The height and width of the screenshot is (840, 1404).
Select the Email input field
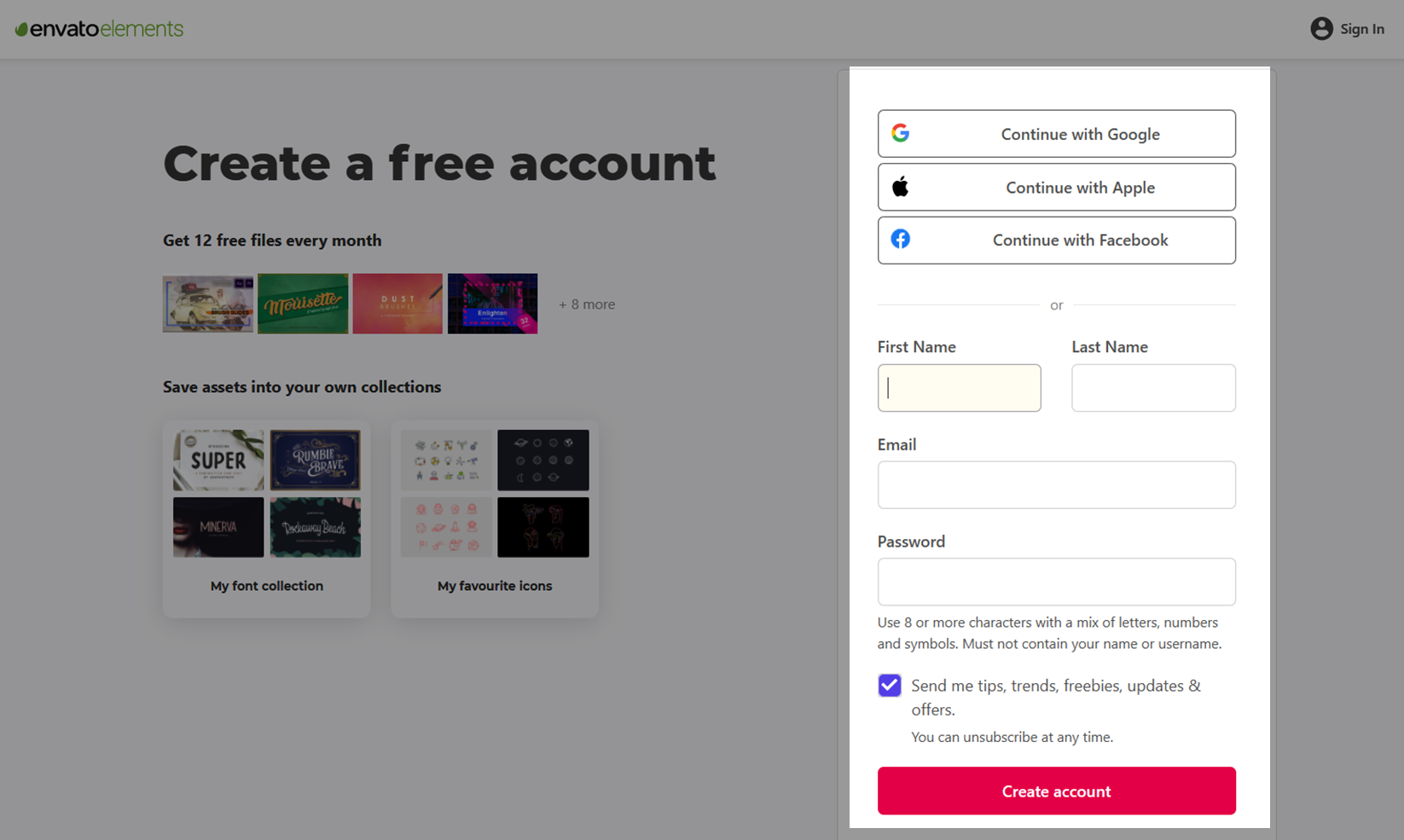pos(1056,485)
